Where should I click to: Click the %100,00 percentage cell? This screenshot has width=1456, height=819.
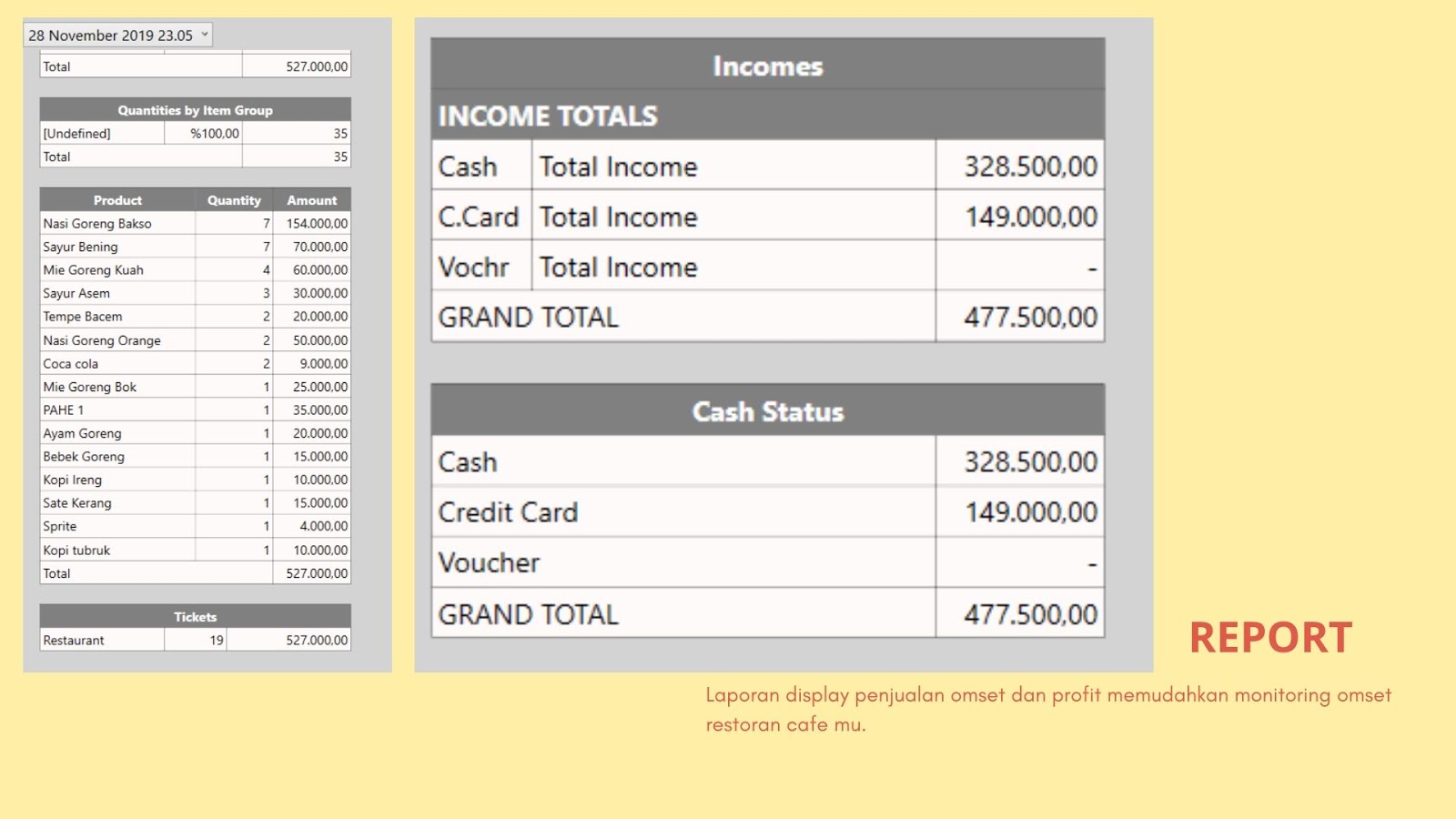point(203,133)
